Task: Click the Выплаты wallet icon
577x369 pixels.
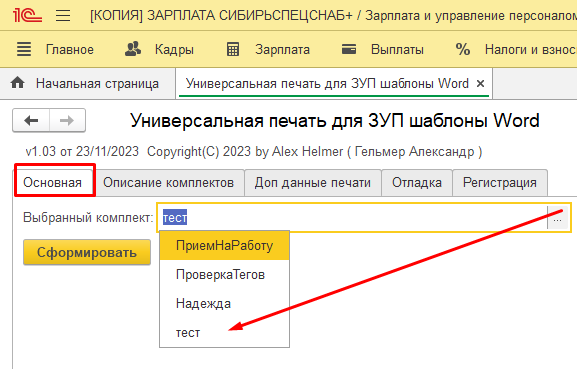Action: click(348, 49)
